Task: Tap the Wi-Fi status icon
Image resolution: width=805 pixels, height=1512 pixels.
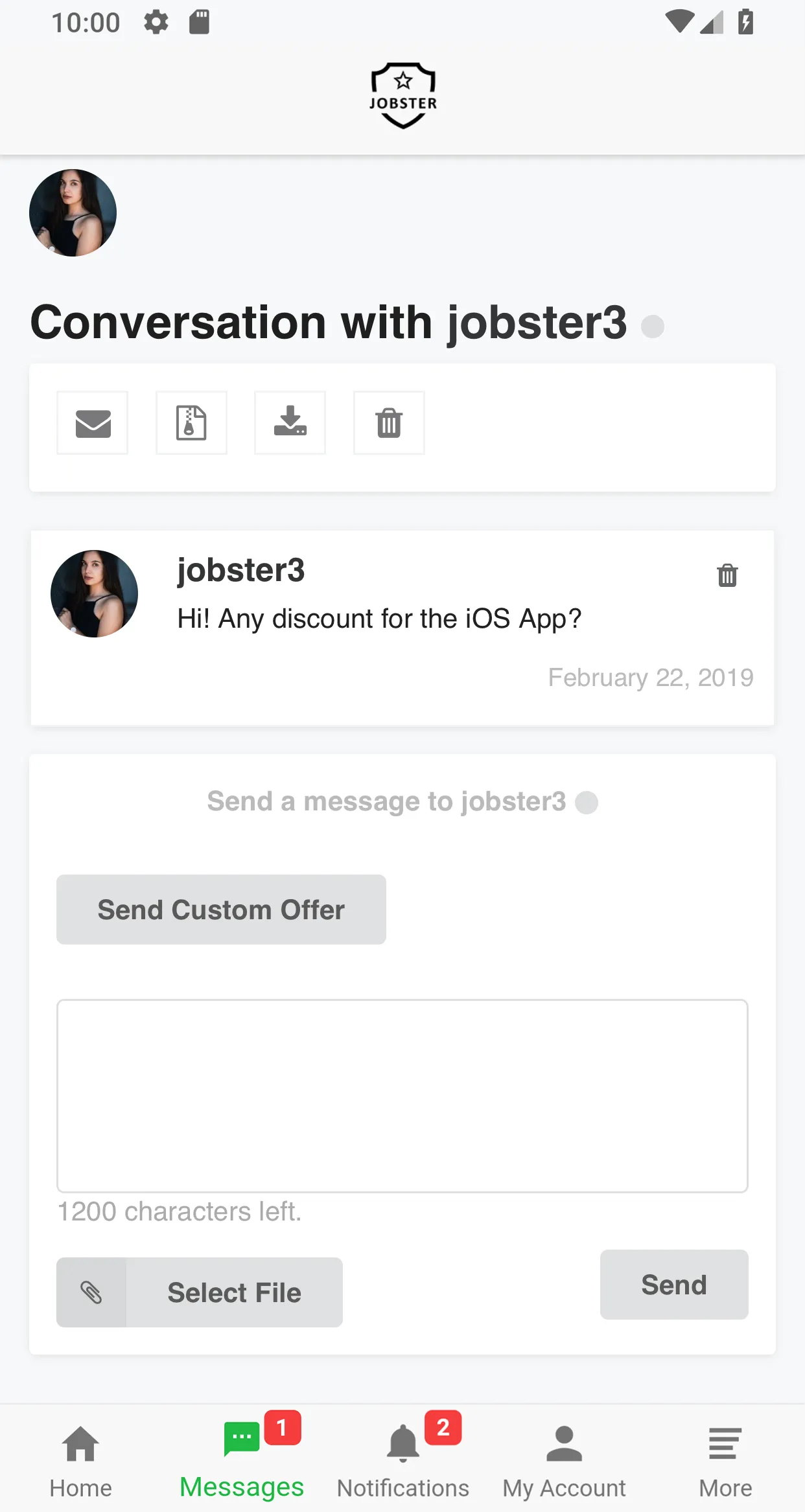Action: (680, 22)
